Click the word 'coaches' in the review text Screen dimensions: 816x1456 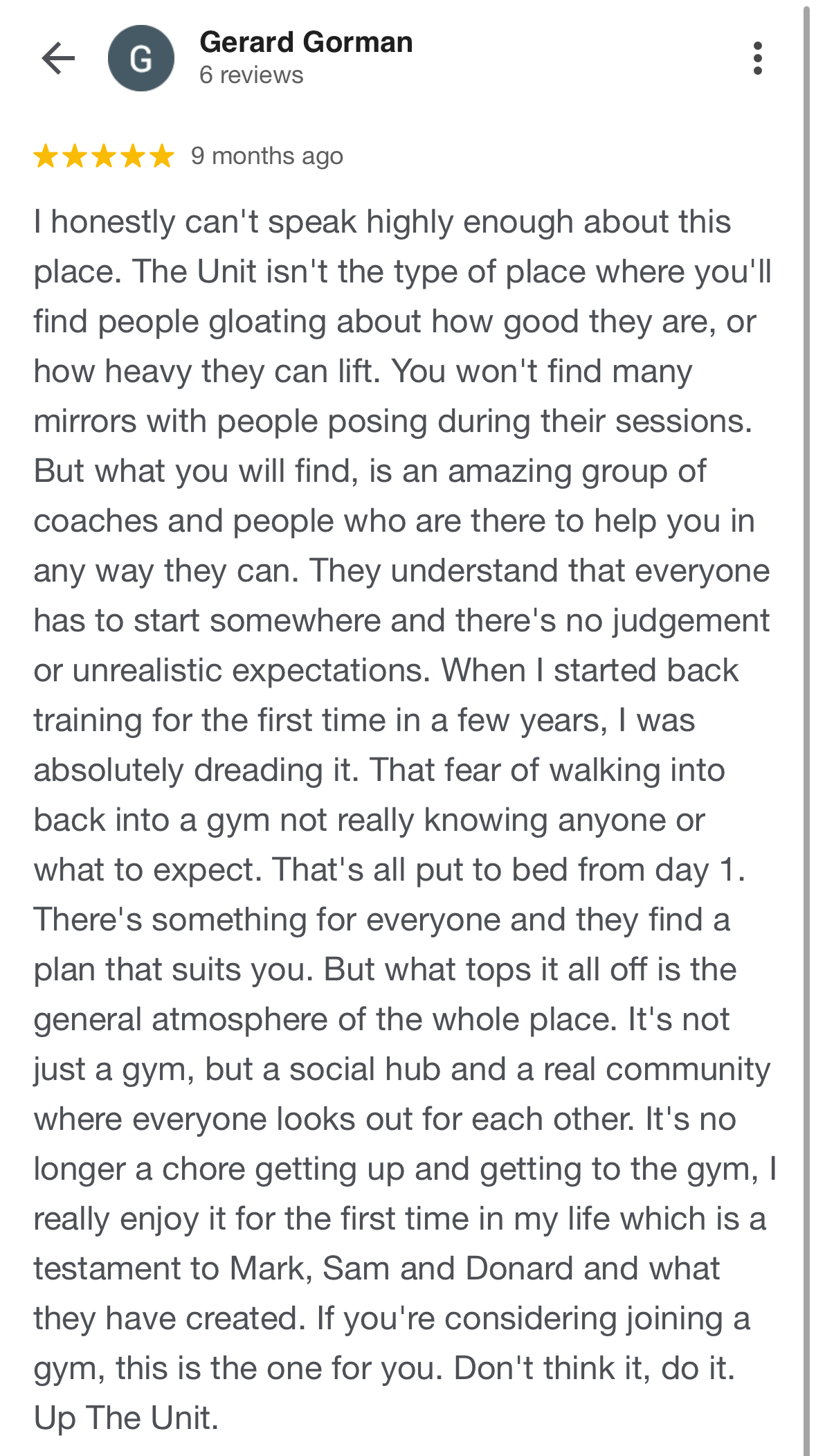pos(96,521)
